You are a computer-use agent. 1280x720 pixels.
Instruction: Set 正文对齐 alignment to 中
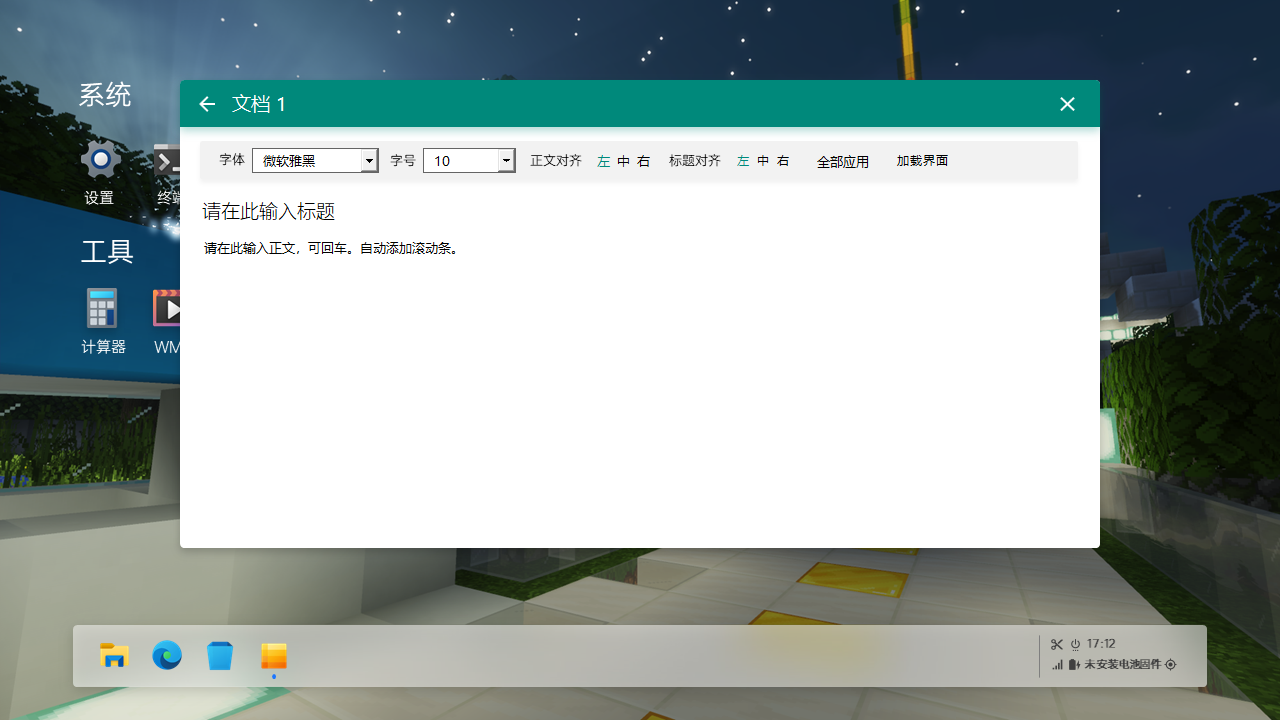(624, 161)
